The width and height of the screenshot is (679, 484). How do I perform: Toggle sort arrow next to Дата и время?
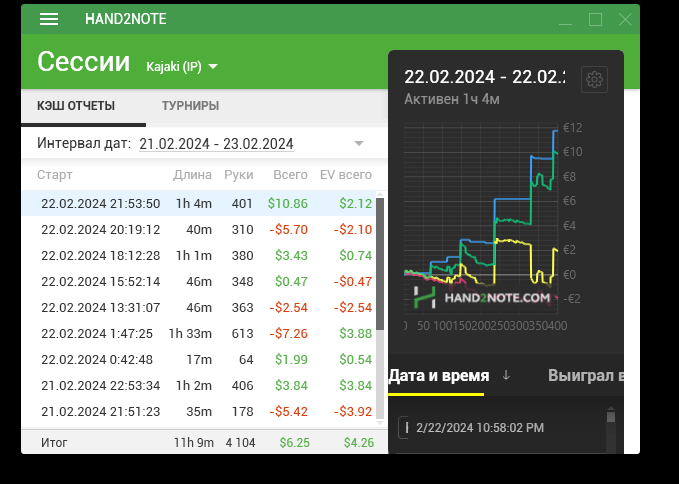pos(506,376)
